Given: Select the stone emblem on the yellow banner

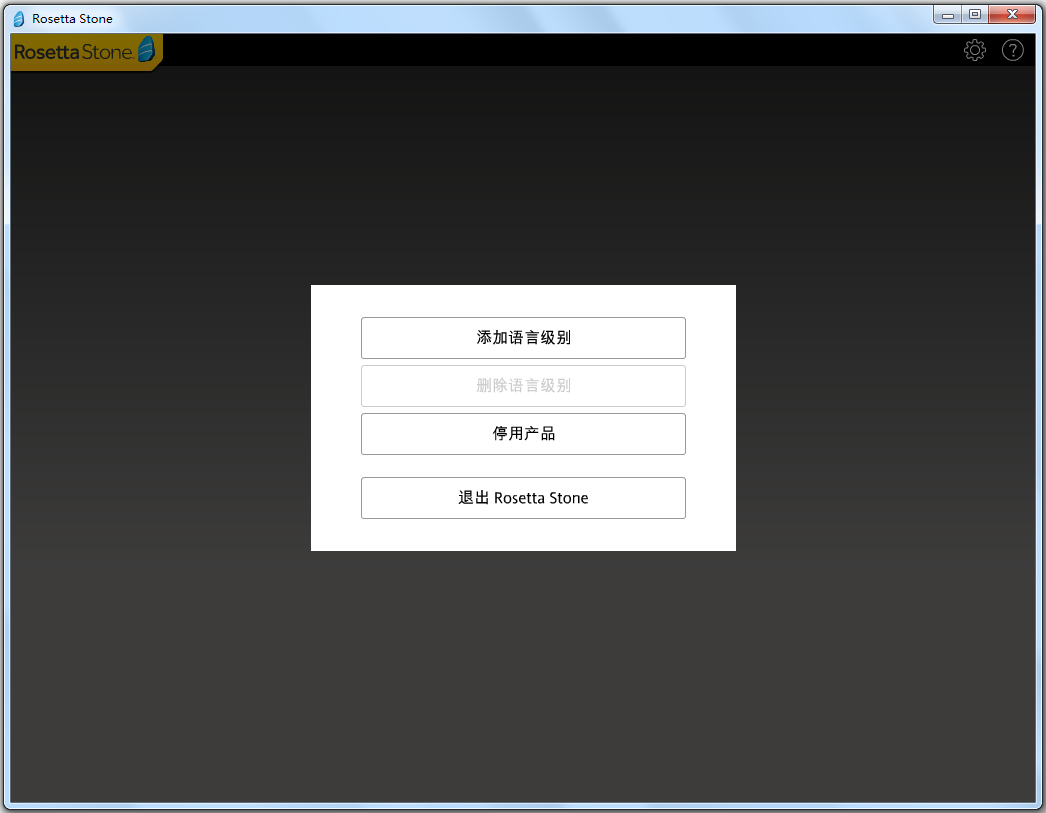Looking at the screenshot, I should pyautogui.click(x=145, y=49).
